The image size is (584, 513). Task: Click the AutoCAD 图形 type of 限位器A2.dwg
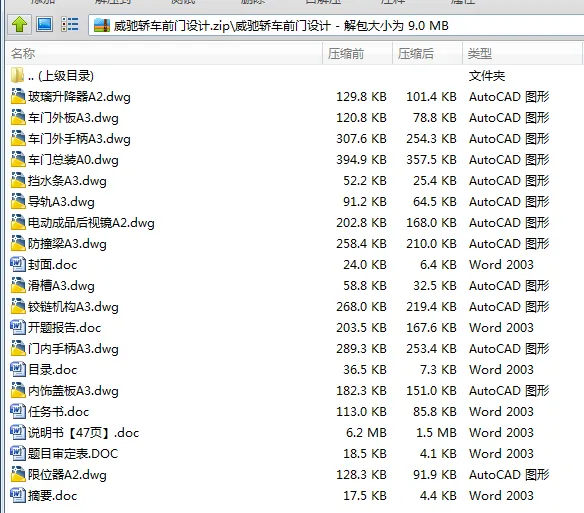[509, 475]
